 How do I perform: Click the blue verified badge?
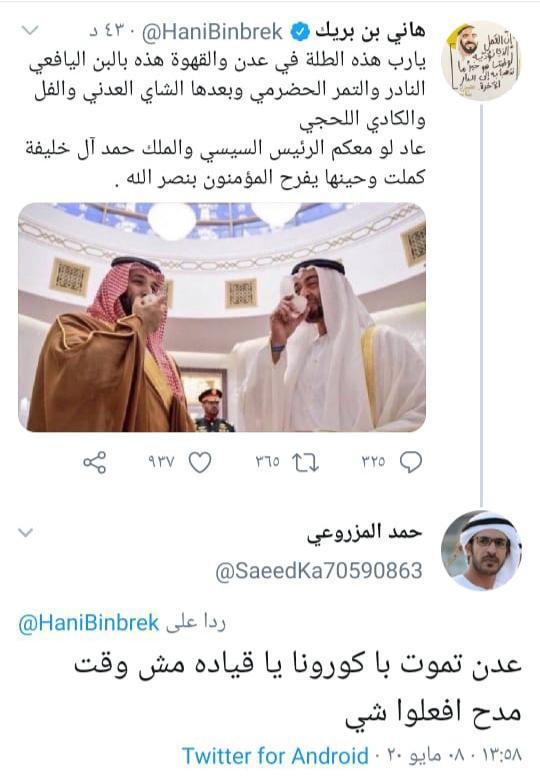(x=300, y=32)
